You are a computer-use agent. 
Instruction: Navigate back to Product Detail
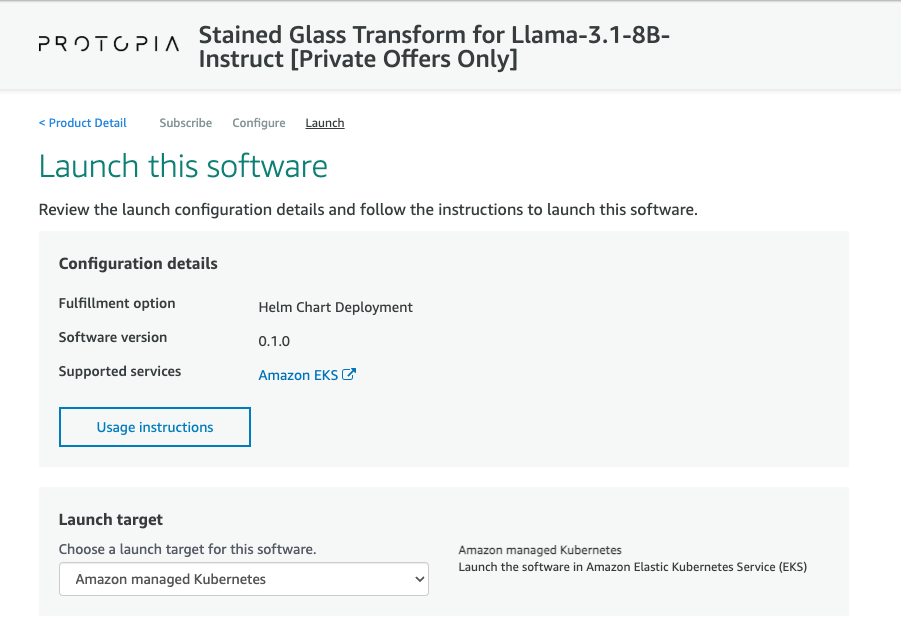click(x=82, y=122)
